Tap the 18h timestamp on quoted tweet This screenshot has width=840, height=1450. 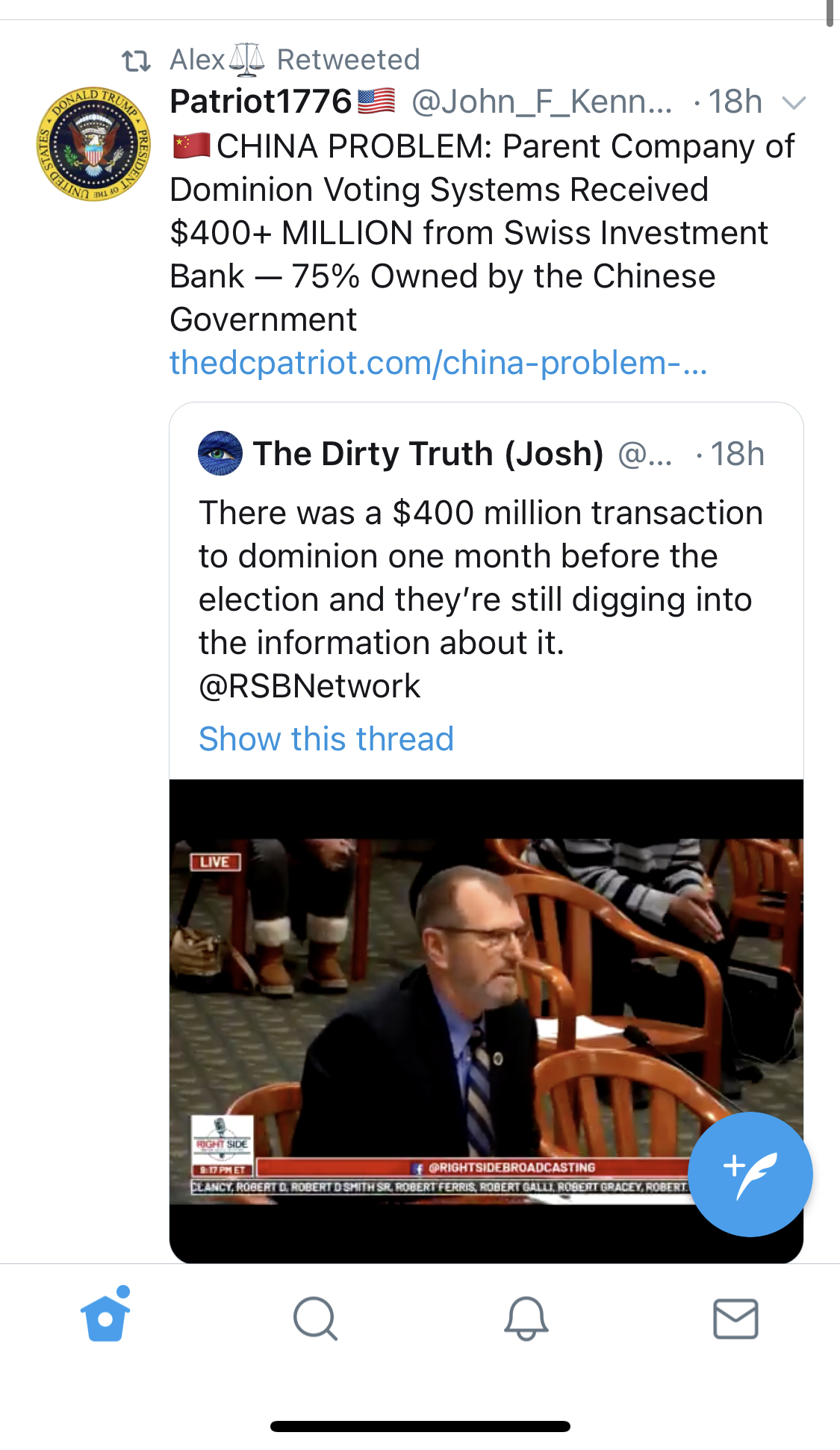(x=737, y=454)
